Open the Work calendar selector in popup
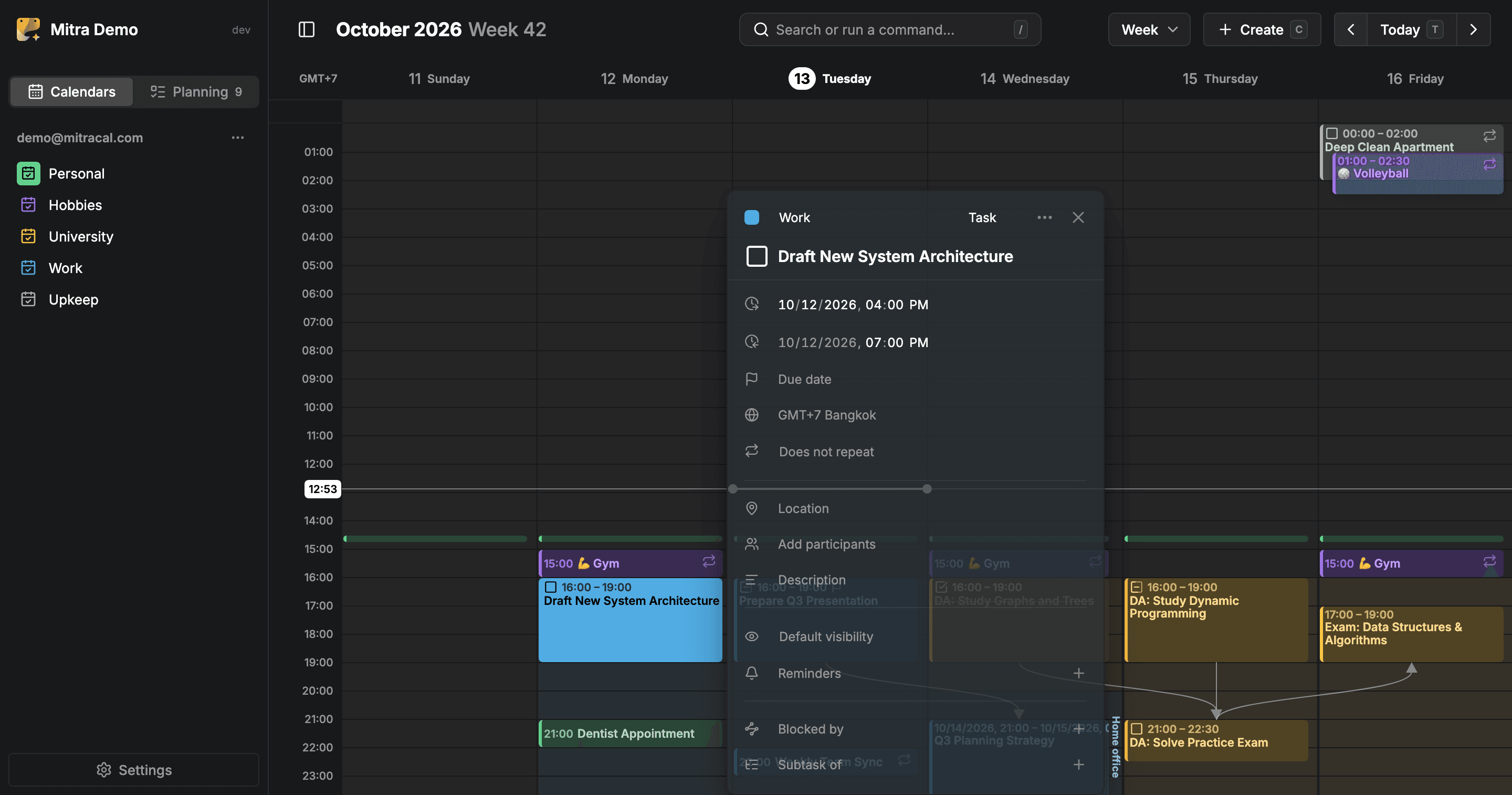This screenshot has width=1512, height=795. point(794,217)
